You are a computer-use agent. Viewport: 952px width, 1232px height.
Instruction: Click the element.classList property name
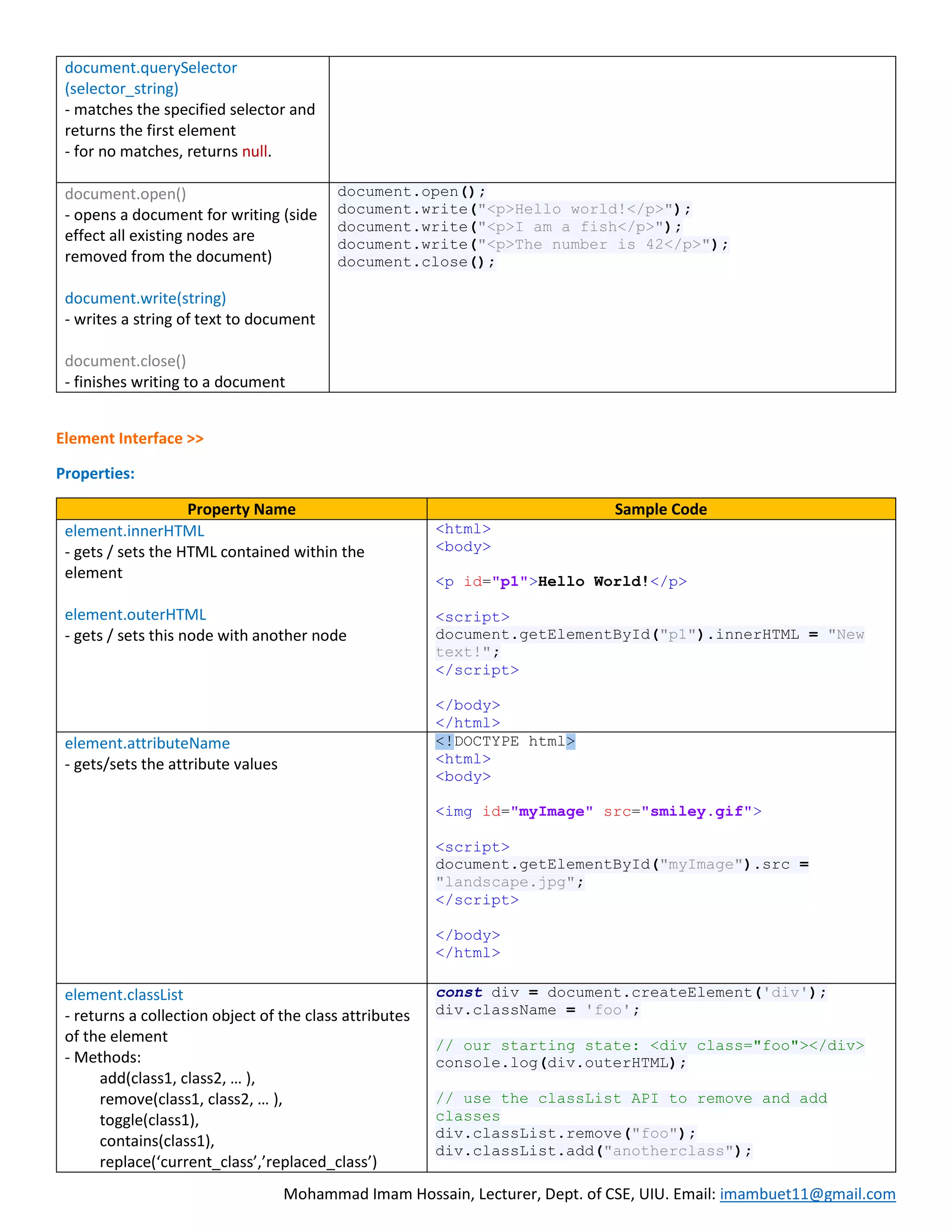point(124,994)
